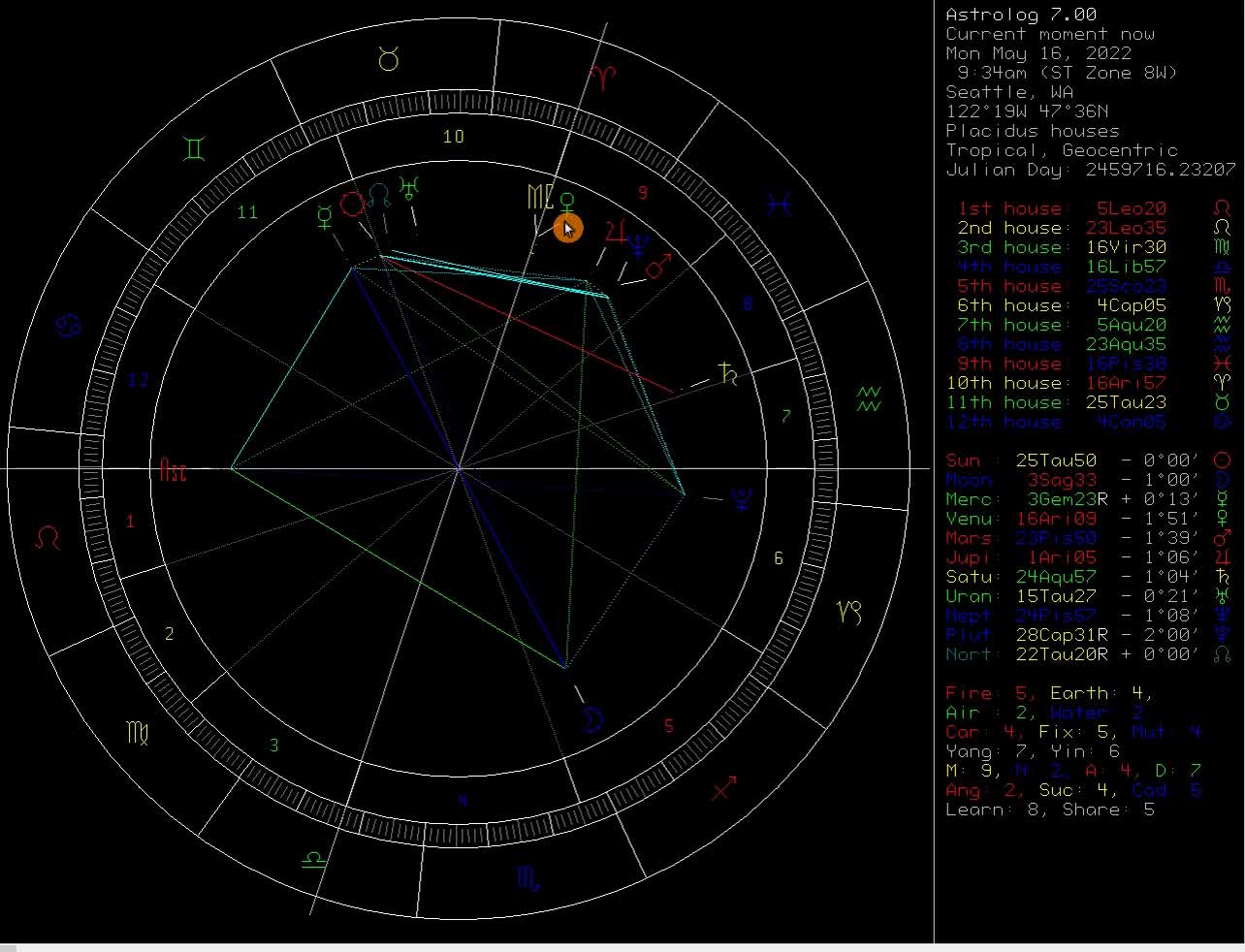Click the Cancer sign glyph on the wheel
The width and height of the screenshot is (1245, 952).
click(x=68, y=324)
